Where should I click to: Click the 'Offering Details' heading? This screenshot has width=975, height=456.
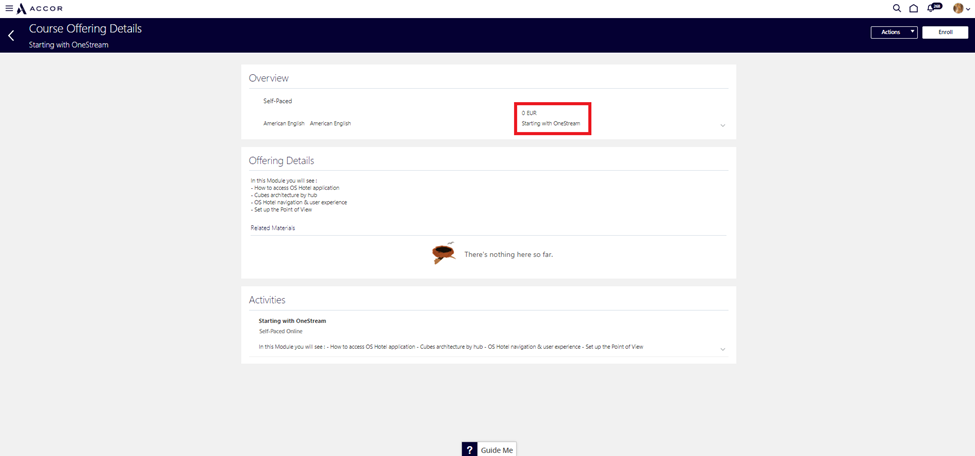[281, 161]
